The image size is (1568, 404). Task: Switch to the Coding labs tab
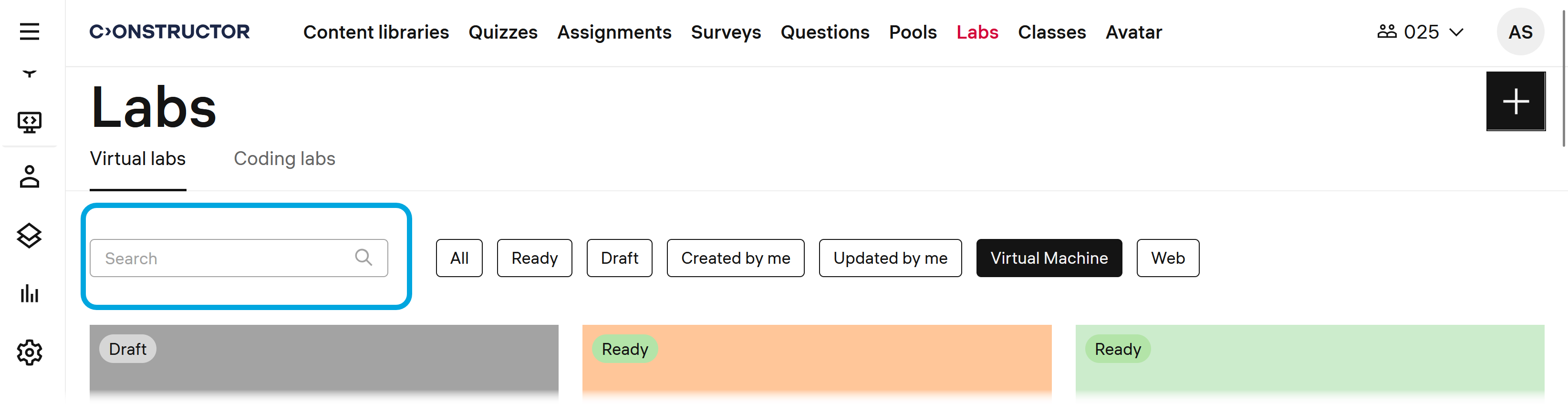coord(284,159)
